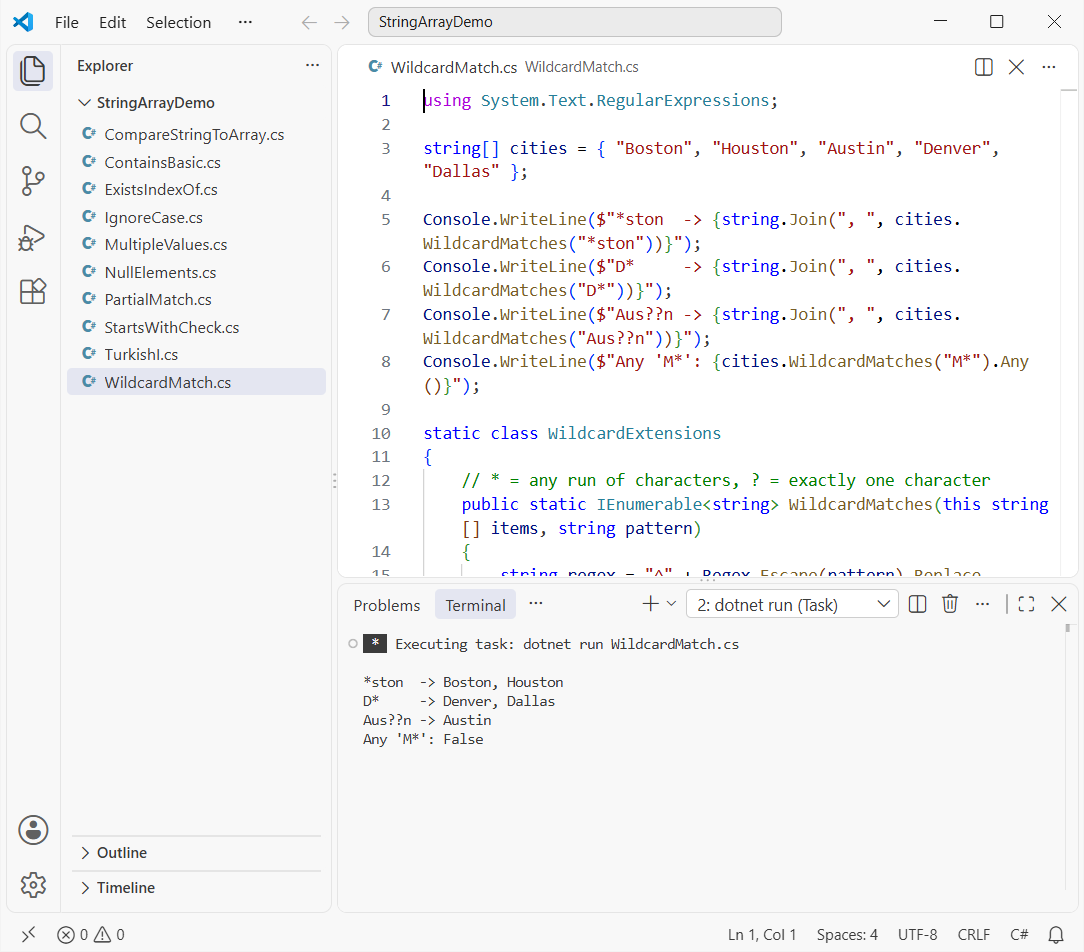Change end of line sequence CRLF

tap(973, 935)
